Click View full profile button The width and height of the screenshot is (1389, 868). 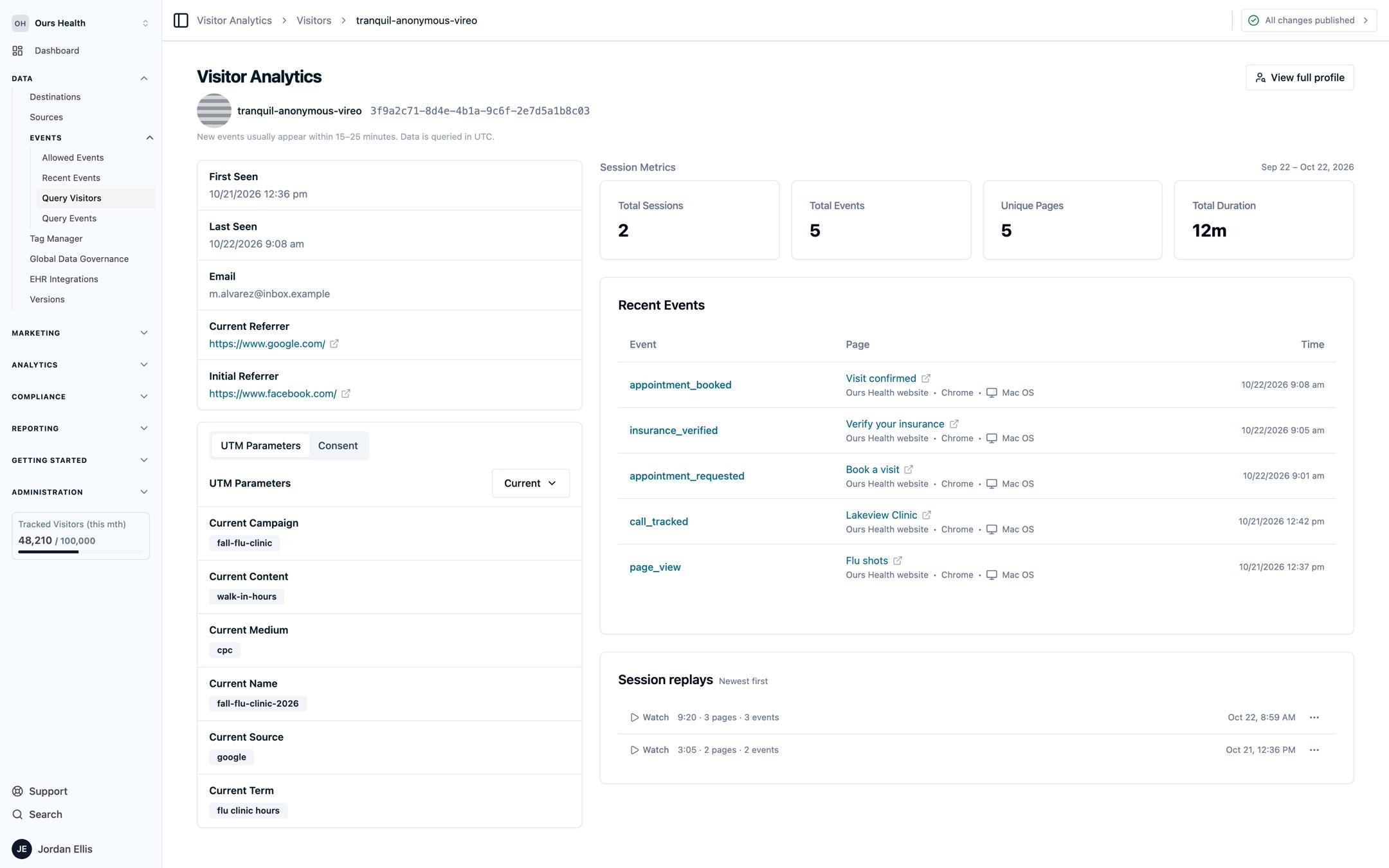pyautogui.click(x=1300, y=78)
